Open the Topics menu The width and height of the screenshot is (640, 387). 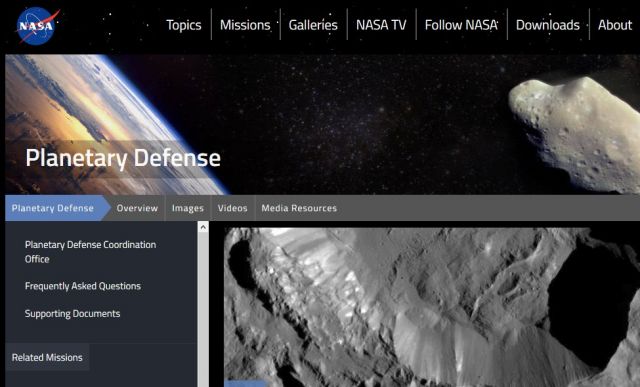click(x=184, y=25)
